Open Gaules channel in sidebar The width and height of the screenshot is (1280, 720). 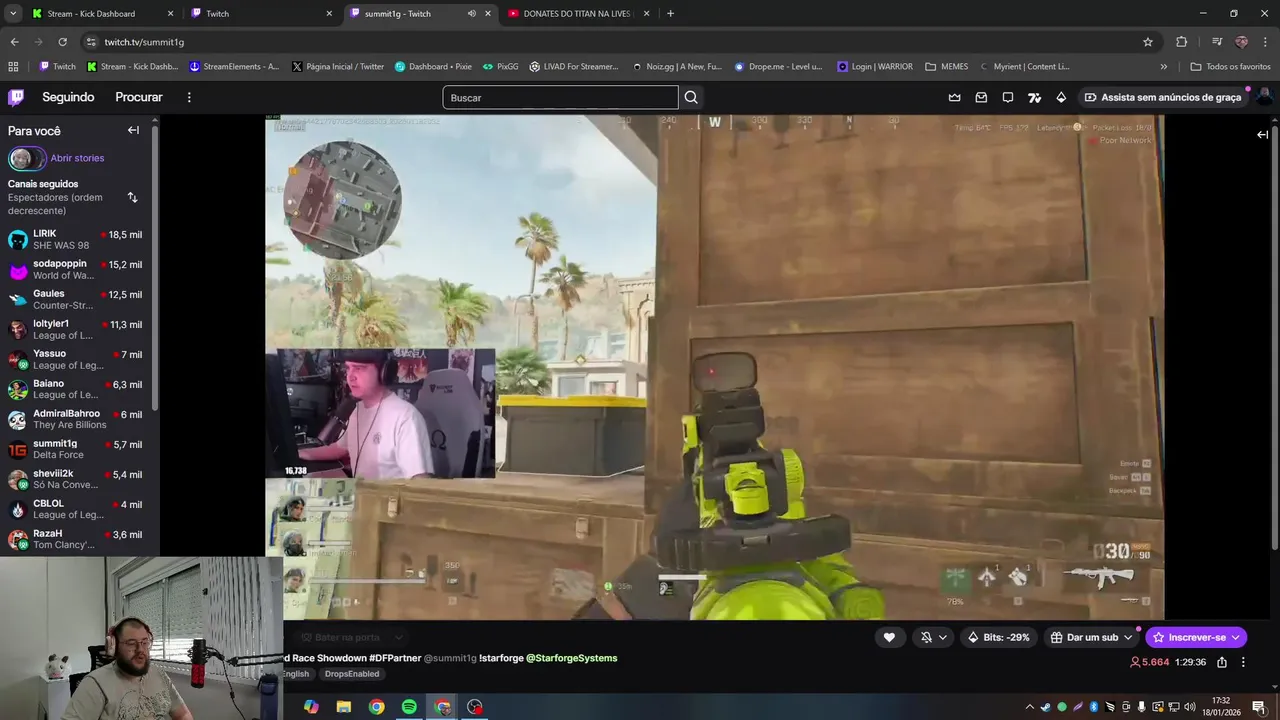tap(76, 299)
